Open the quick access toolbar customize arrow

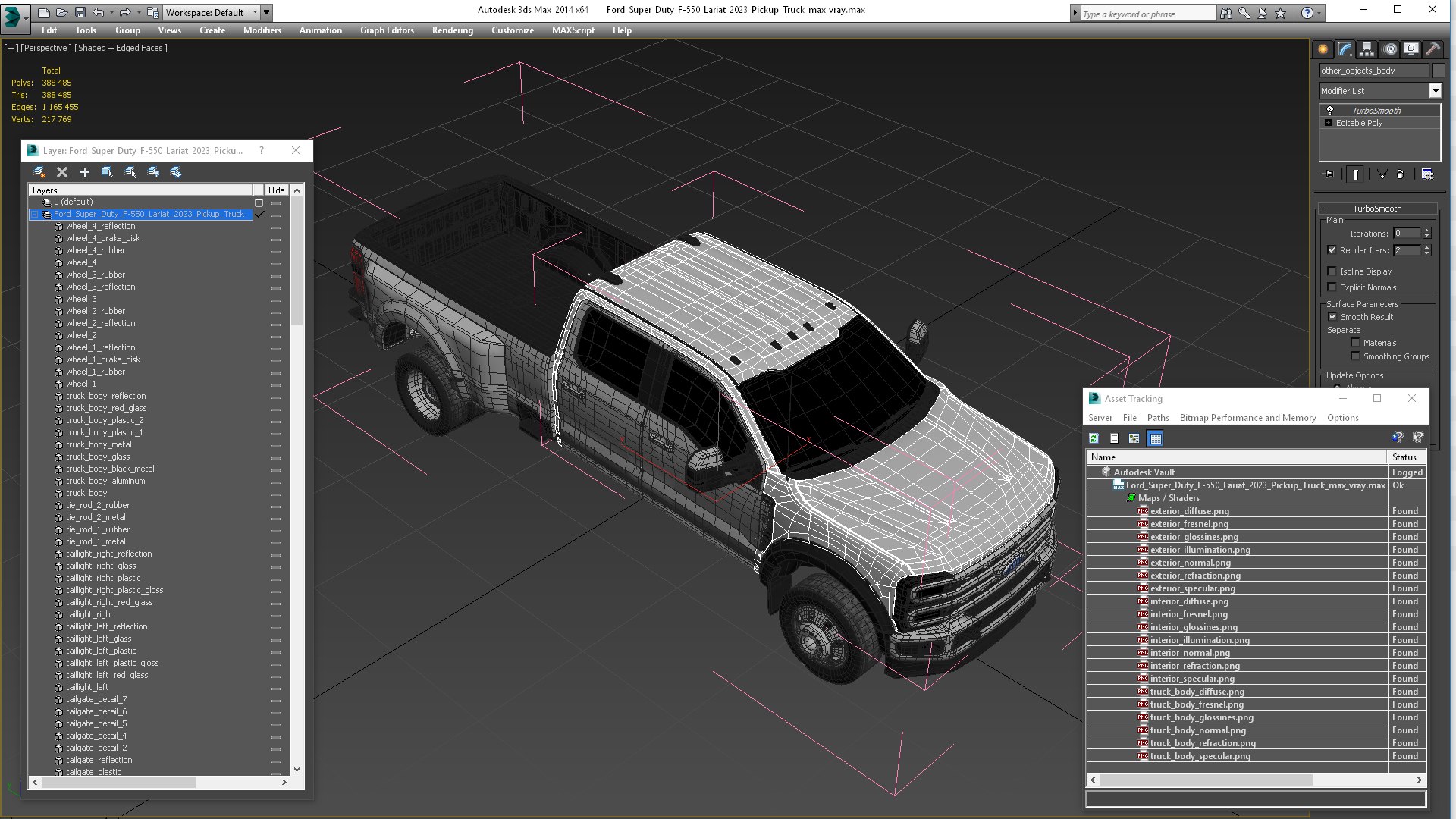266,13
